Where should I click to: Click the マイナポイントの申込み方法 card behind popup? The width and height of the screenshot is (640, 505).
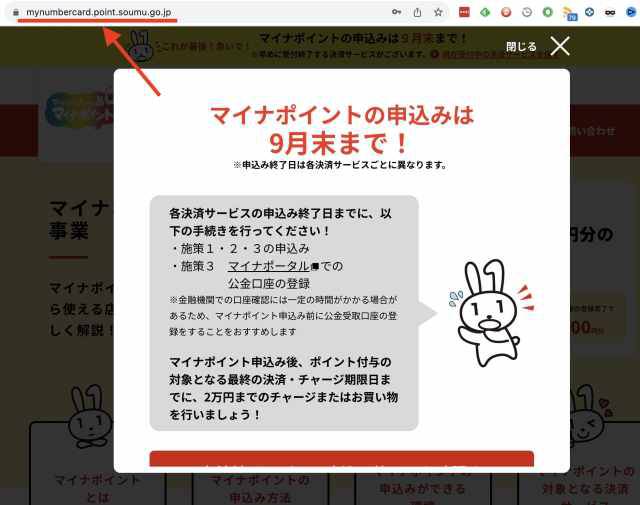click(x=260, y=489)
